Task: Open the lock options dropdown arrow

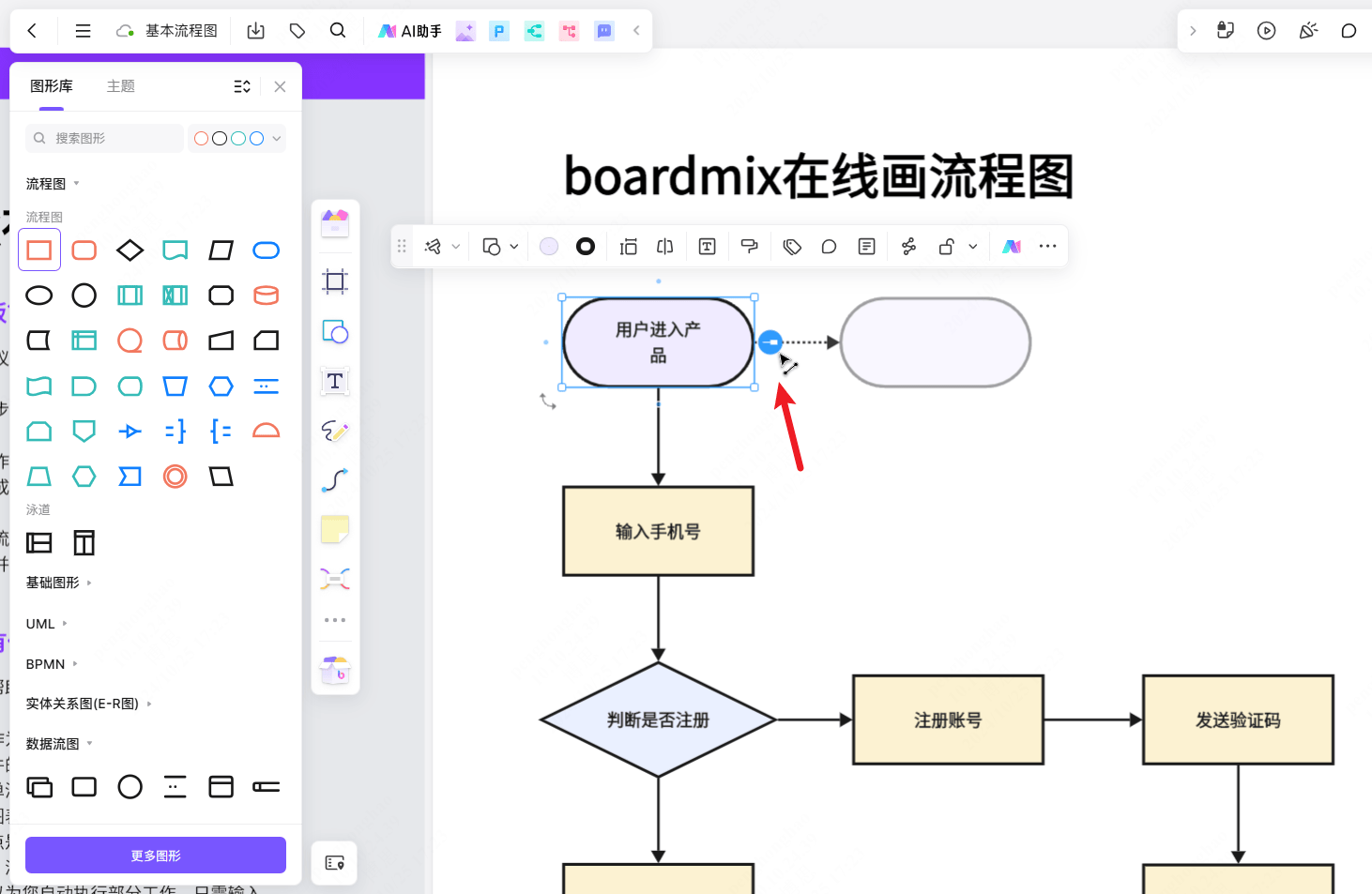Action: pyautogui.click(x=973, y=247)
